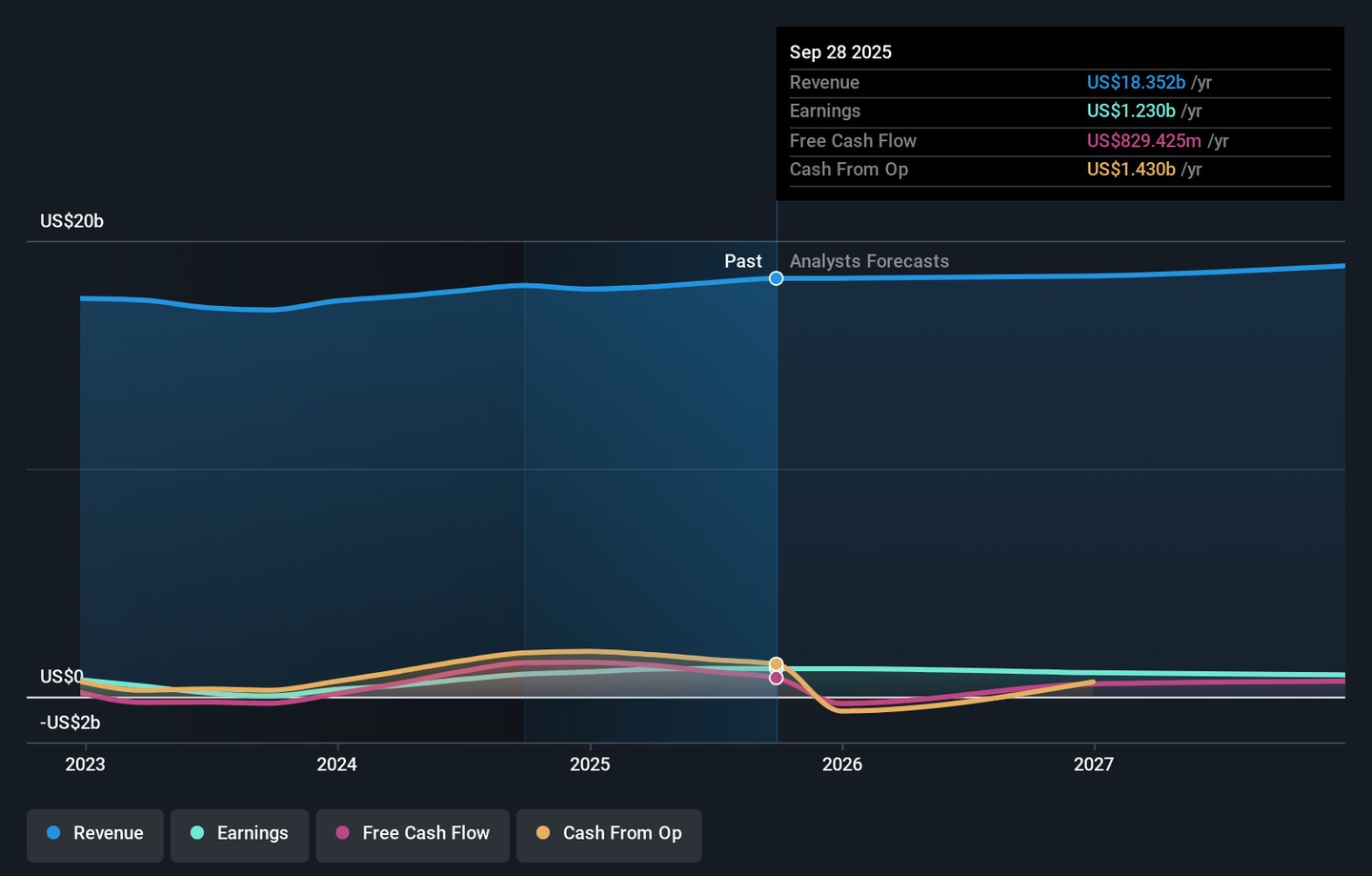Disable the Cash From Op legend item
Image resolution: width=1372 pixels, height=876 pixels.
(x=609, y=834)
